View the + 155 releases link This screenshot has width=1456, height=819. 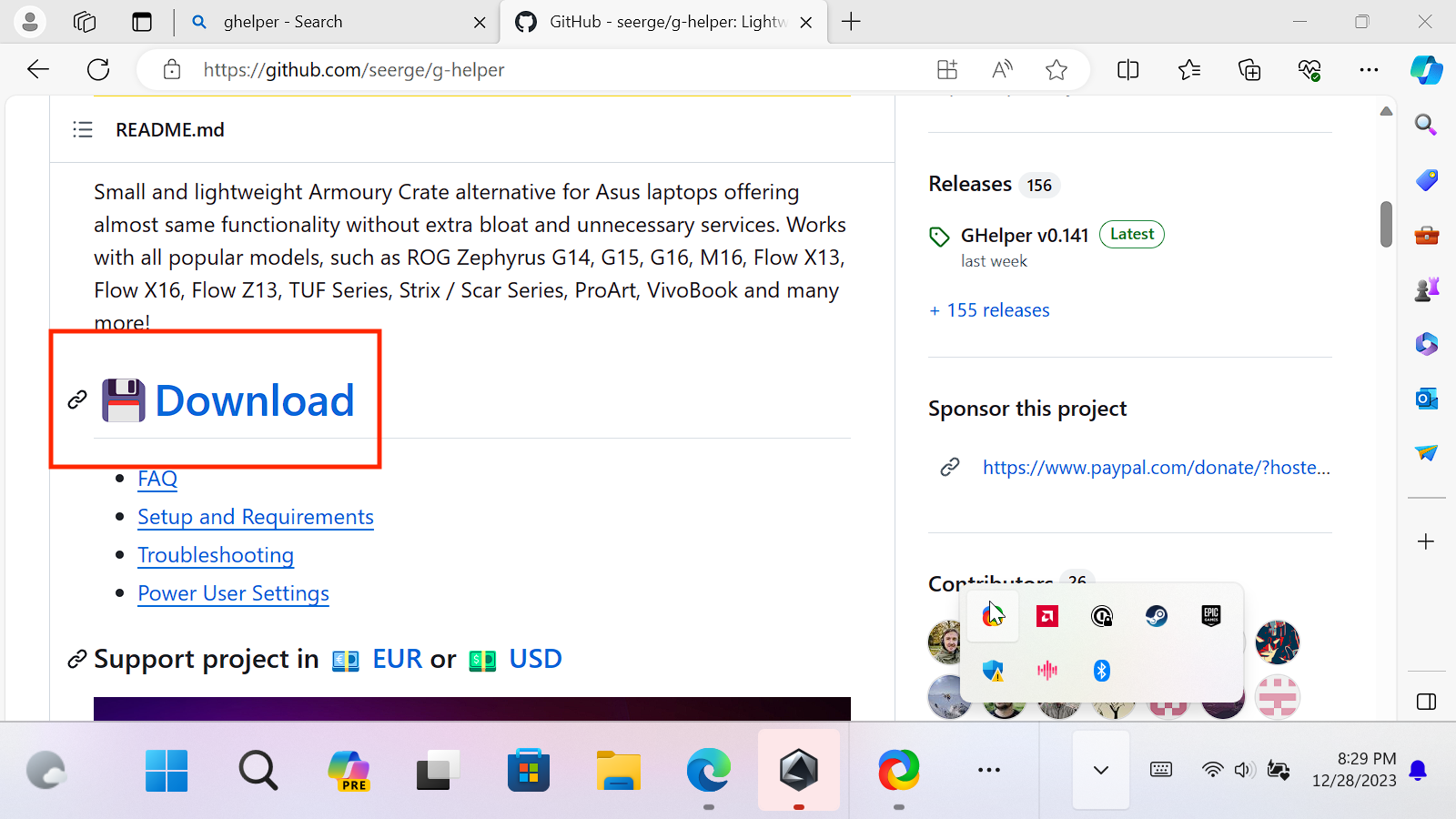[x=989, y=310]
